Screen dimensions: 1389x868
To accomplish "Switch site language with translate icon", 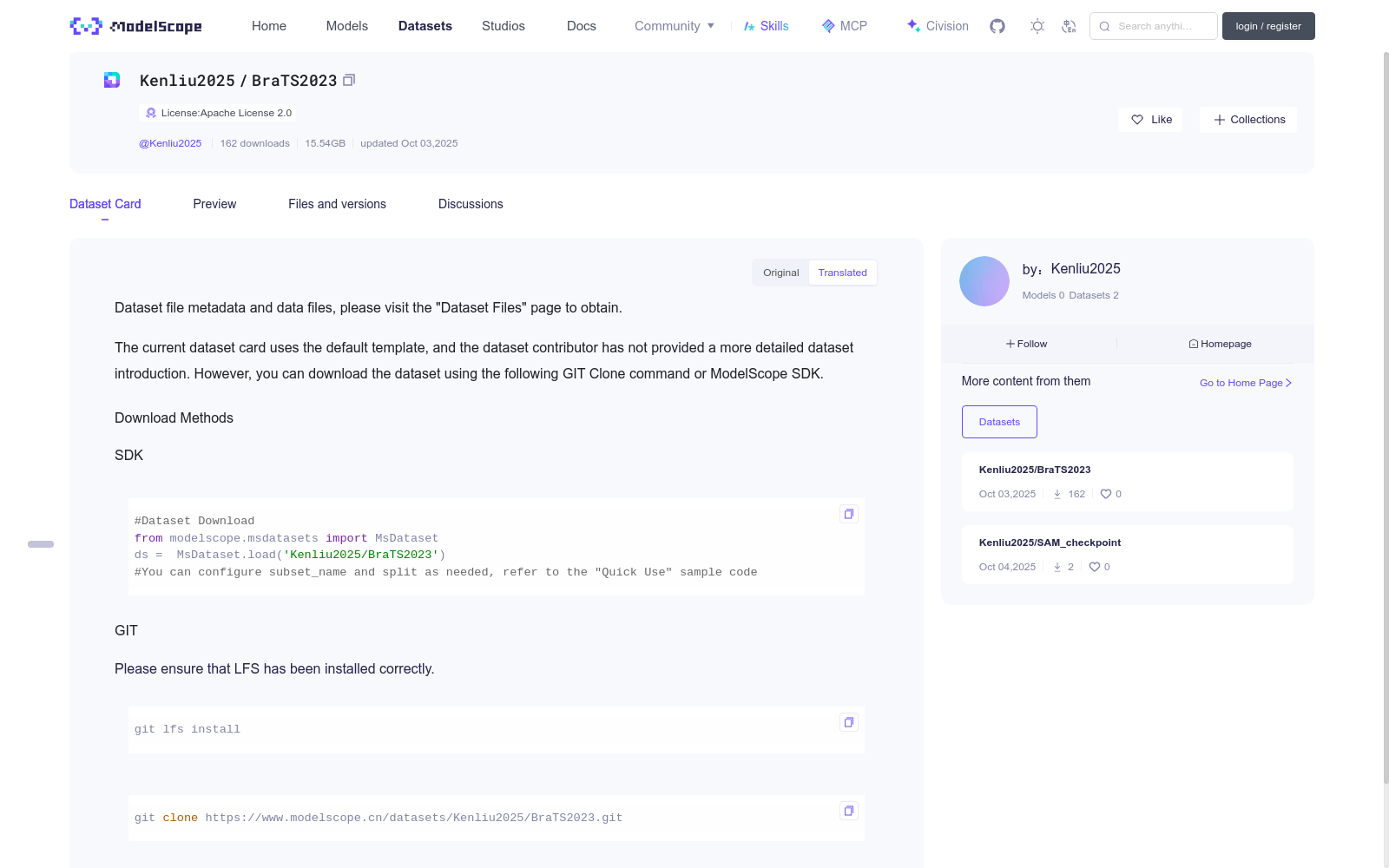I will 1069,26.
